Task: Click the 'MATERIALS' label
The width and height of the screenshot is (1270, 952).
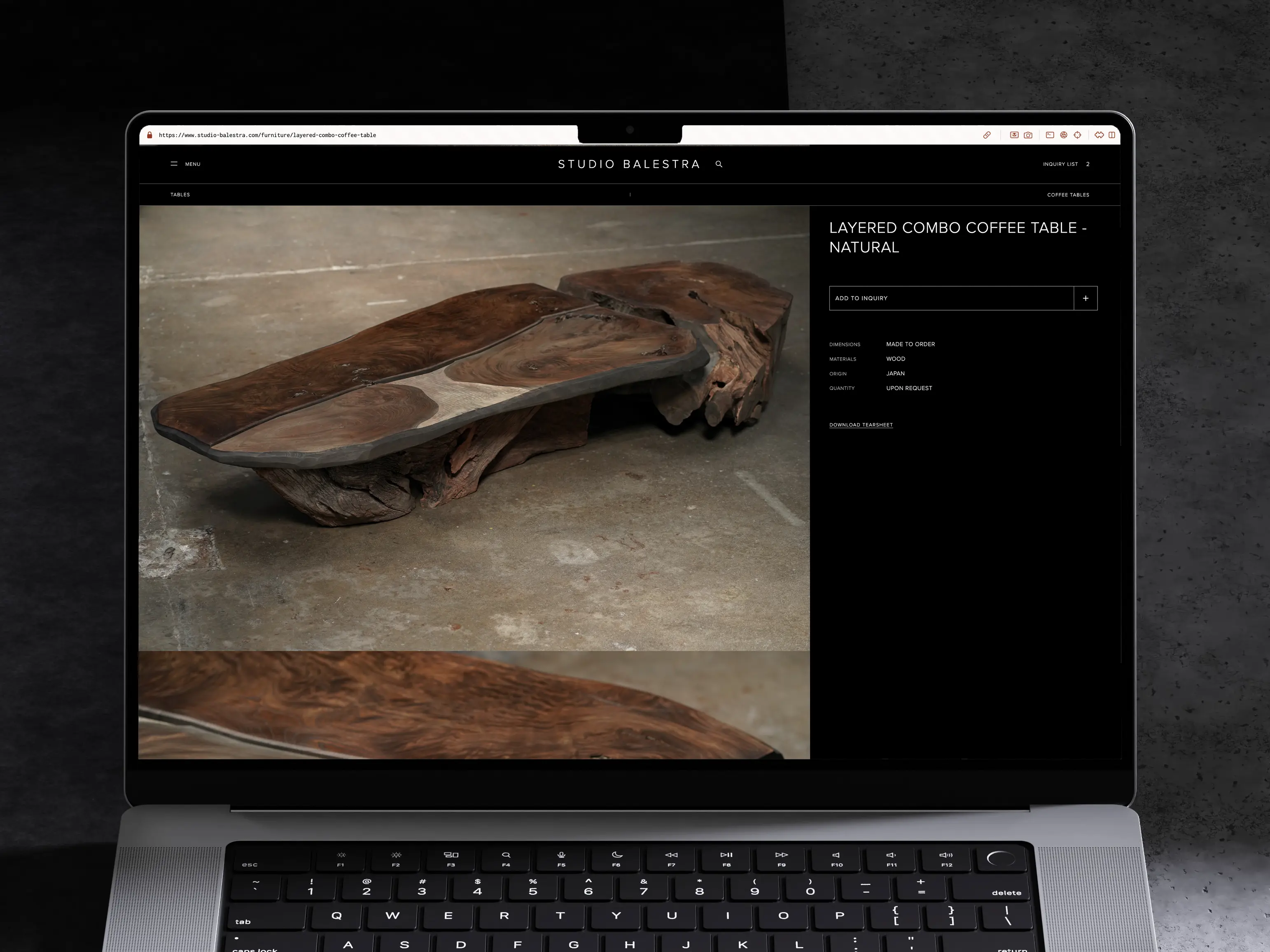Action: 843,359
